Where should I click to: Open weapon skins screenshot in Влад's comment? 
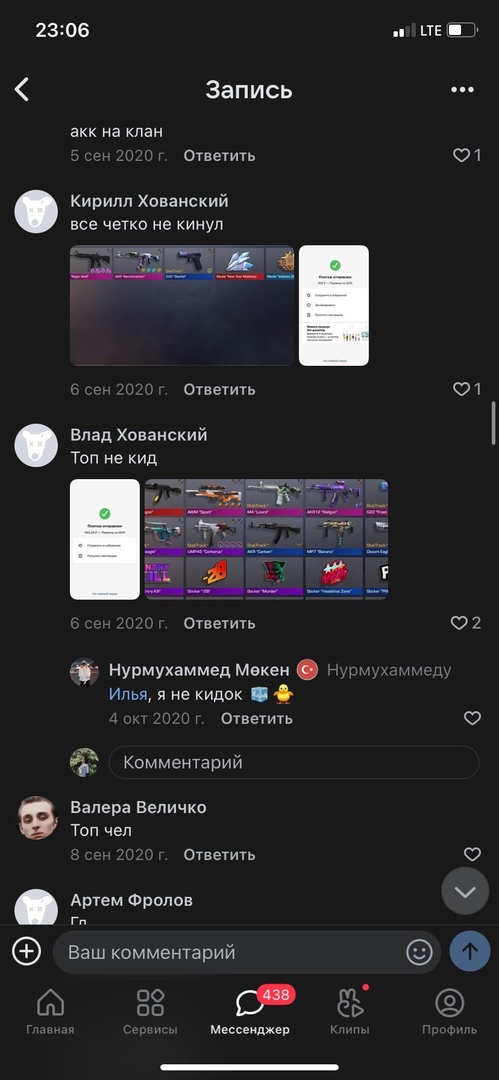266,539
